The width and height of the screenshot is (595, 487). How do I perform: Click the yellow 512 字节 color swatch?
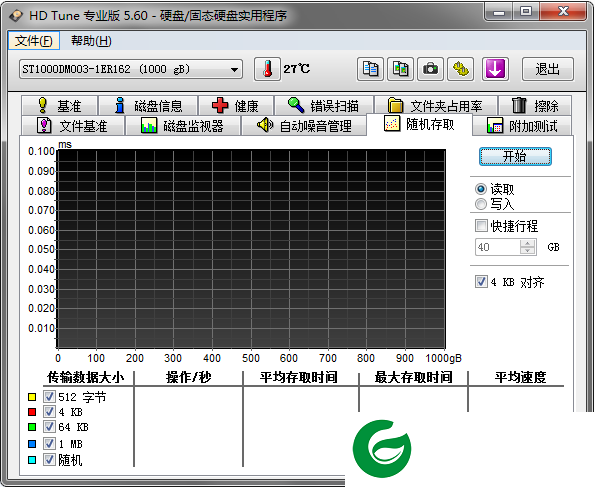click(32, 397)
